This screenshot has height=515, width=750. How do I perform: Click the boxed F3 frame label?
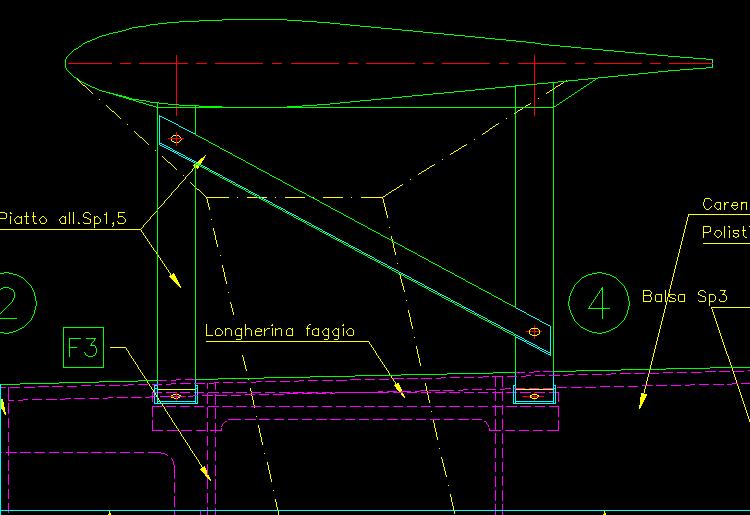pyautogui.click(x=83, y=349)
